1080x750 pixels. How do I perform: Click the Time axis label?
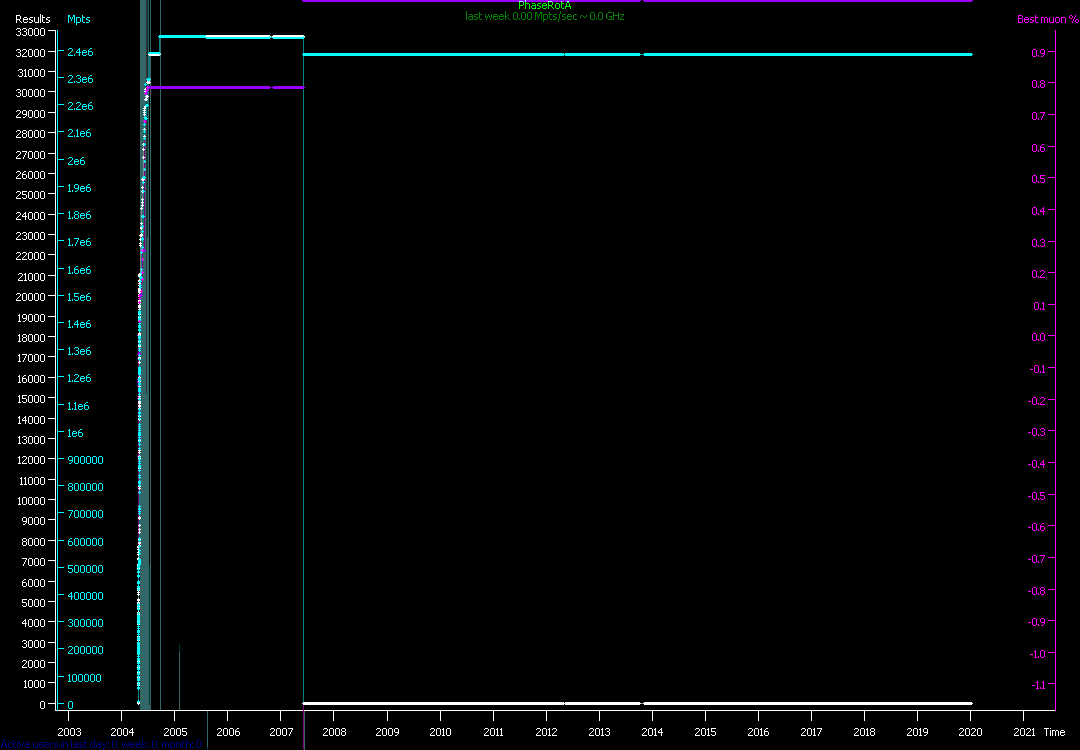(x=1054, y=732)
